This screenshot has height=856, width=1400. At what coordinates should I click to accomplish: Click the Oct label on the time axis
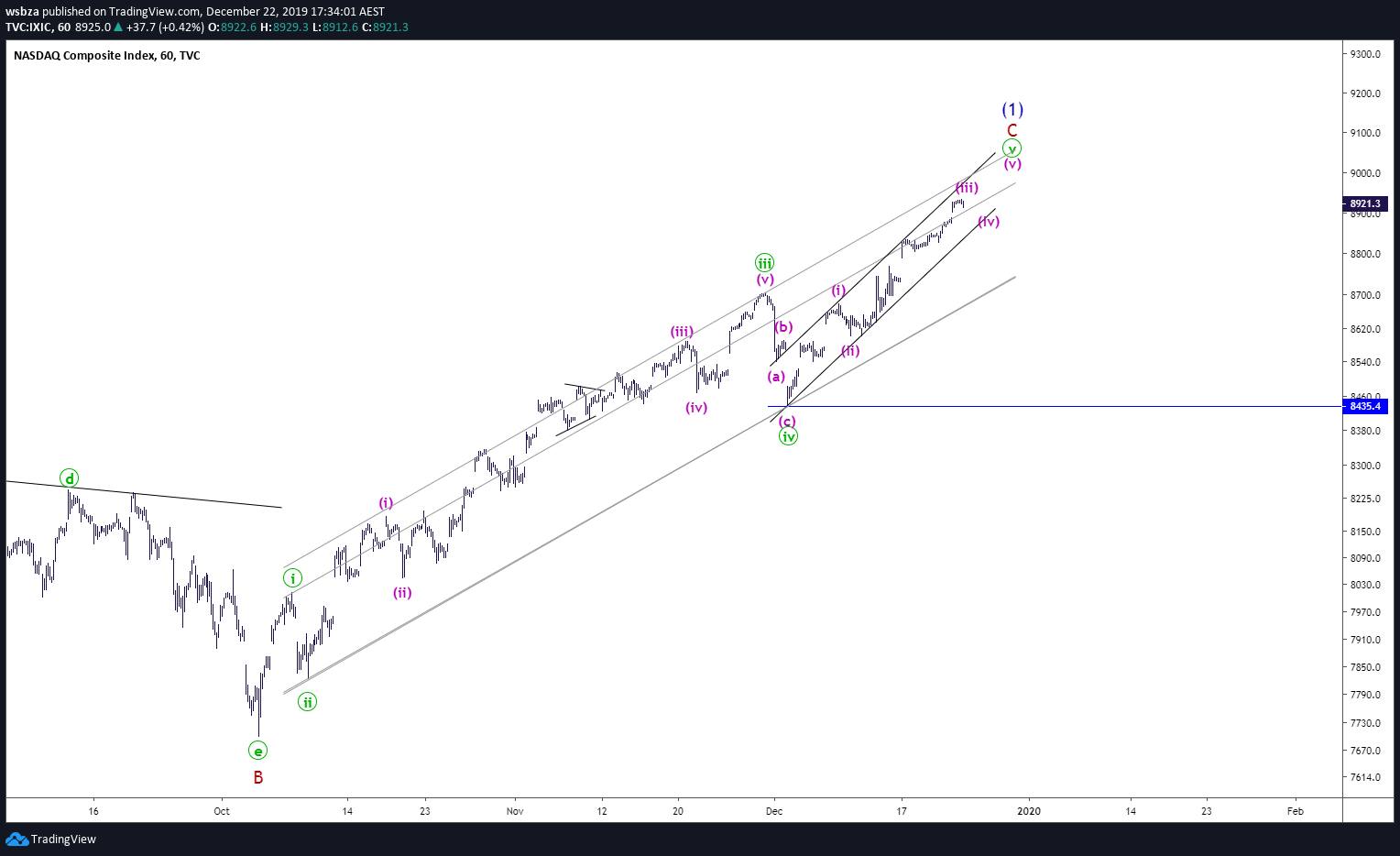point(221,811)
